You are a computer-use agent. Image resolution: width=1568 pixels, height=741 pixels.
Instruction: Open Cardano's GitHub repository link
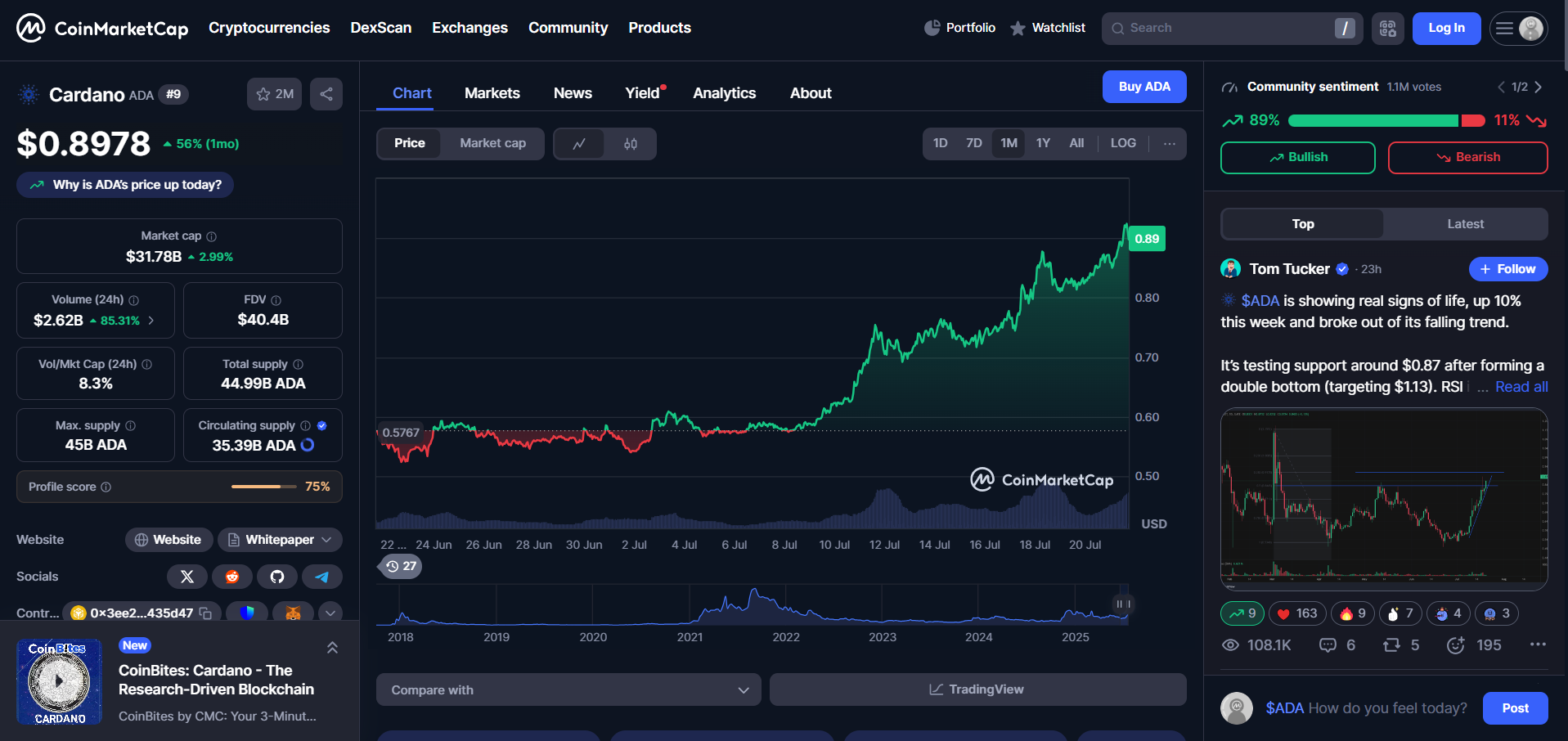(277, 577)
